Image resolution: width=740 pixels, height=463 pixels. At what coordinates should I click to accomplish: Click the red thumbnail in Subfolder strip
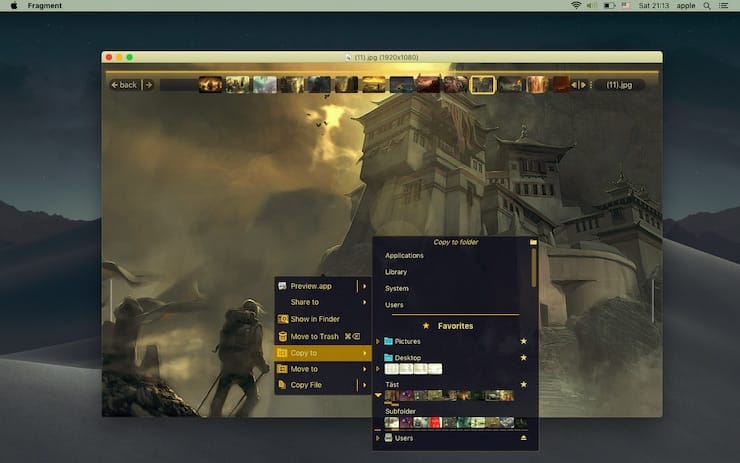point(435,422)
